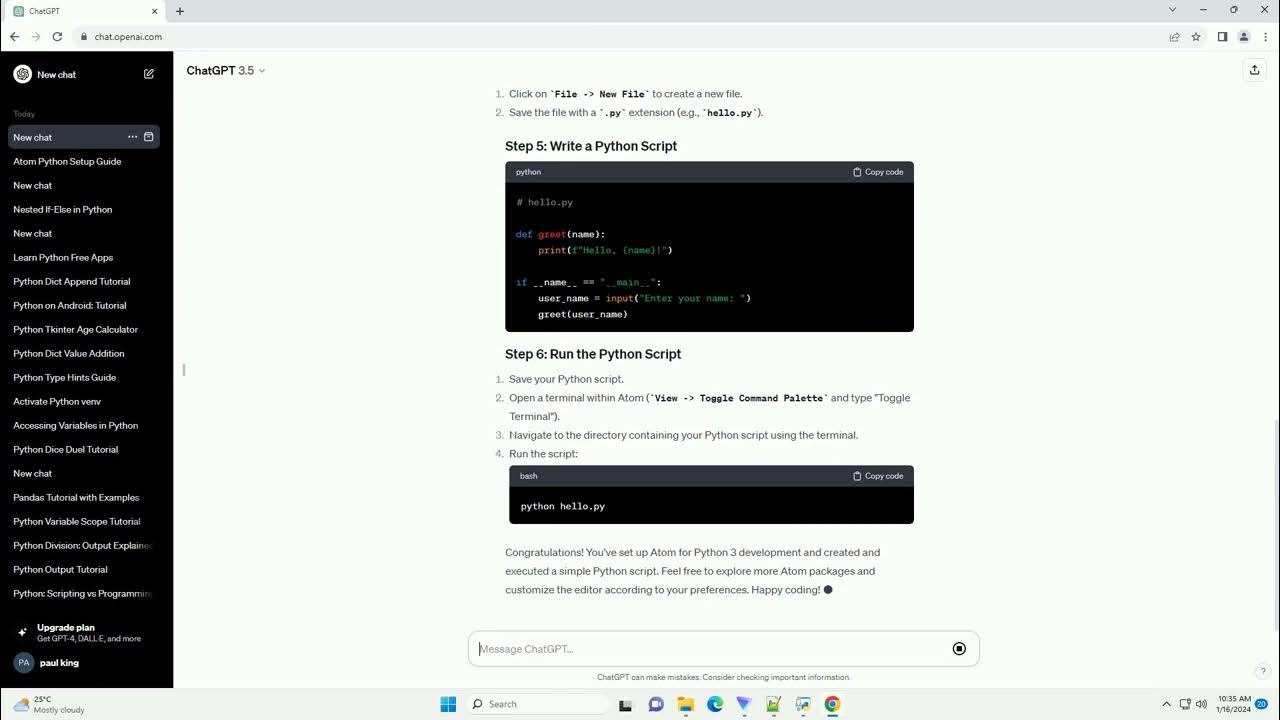Click the browser share page icon
The width and height of the screenshot is (1280, 720).
coord(1174,37)
